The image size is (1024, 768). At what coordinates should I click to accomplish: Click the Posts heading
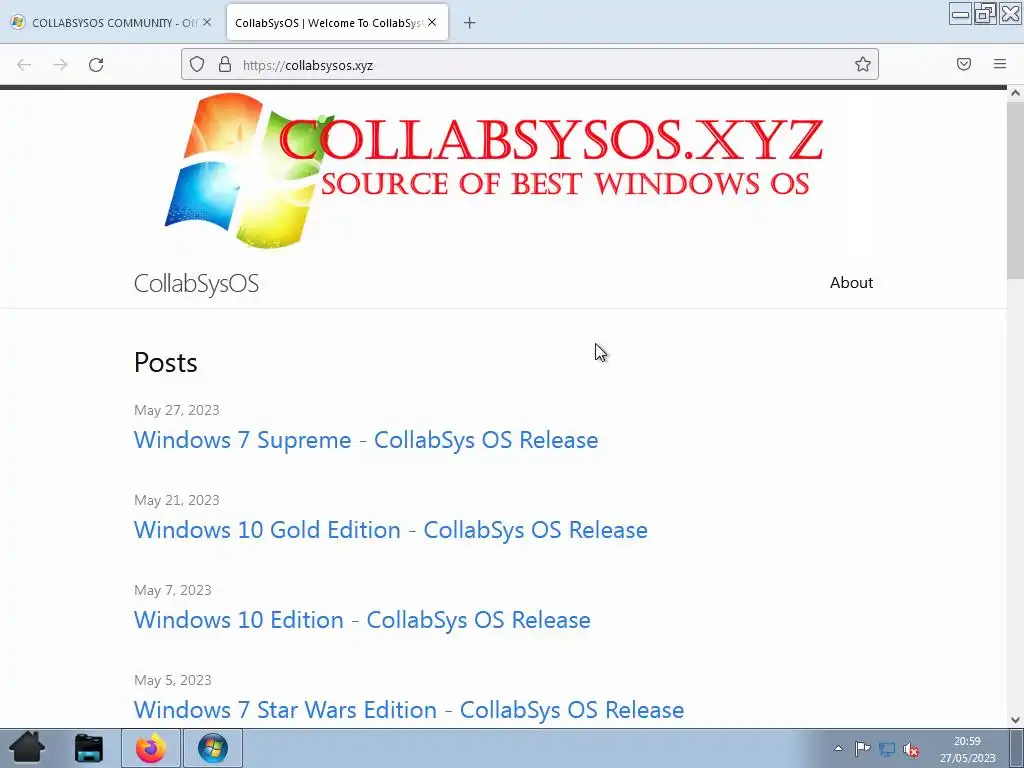tap(165, 362)
